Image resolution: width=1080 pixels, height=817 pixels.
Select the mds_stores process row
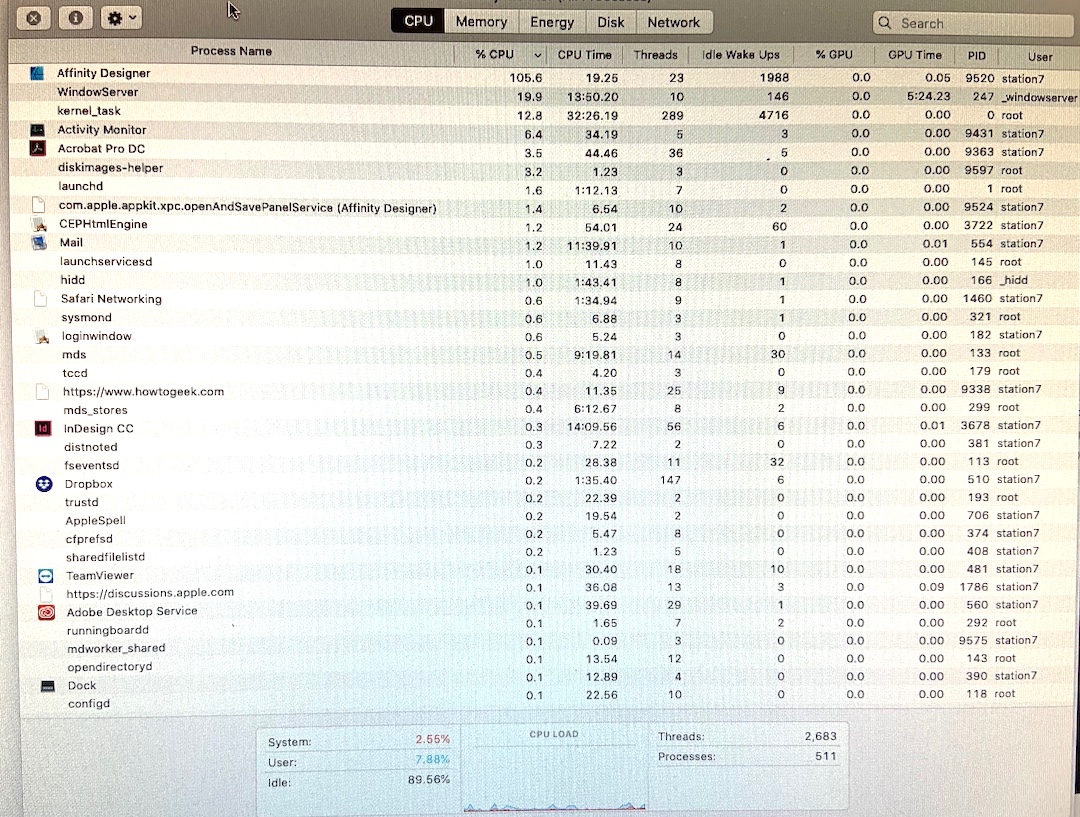[544, 410]
